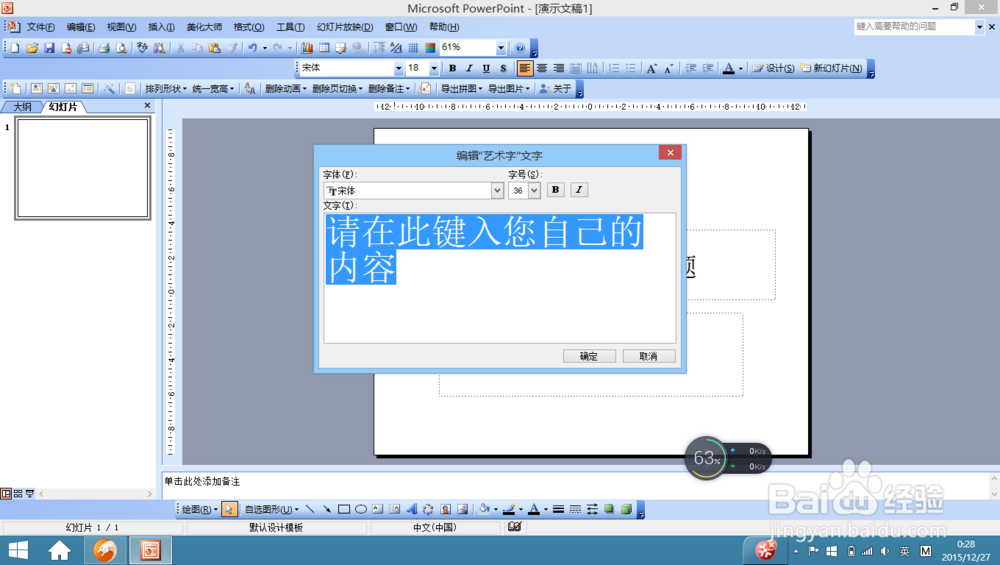Open the Shadow Style icon
This screenshot has width=1000, height=565.
tap(609, 509)
